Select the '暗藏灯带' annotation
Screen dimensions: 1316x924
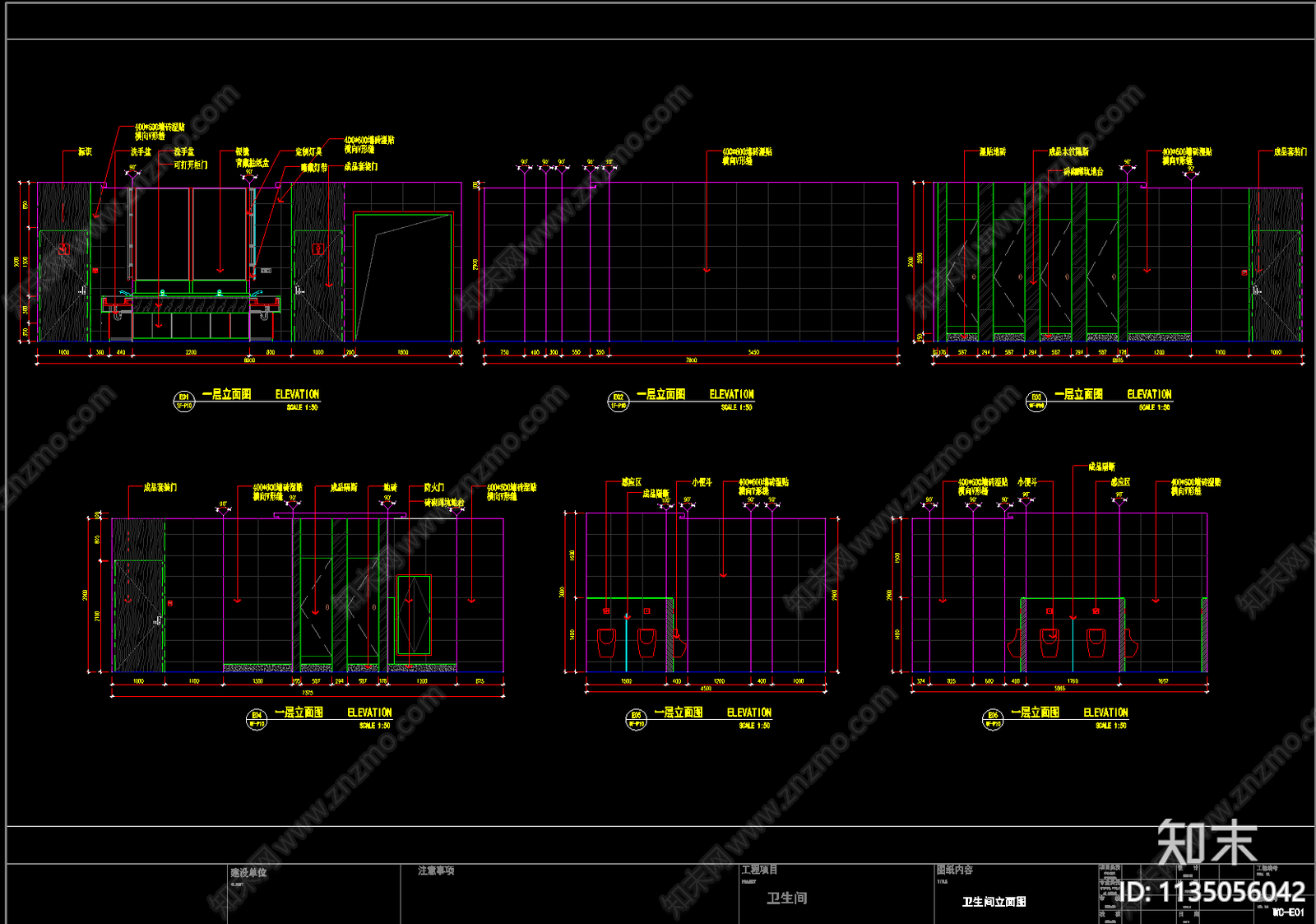coord(314,167)
